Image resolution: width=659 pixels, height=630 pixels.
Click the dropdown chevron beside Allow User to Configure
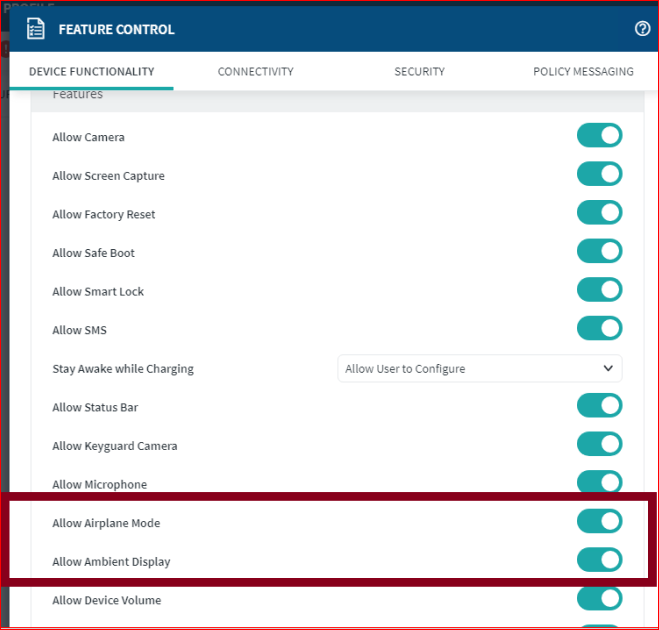coord(608,368)
